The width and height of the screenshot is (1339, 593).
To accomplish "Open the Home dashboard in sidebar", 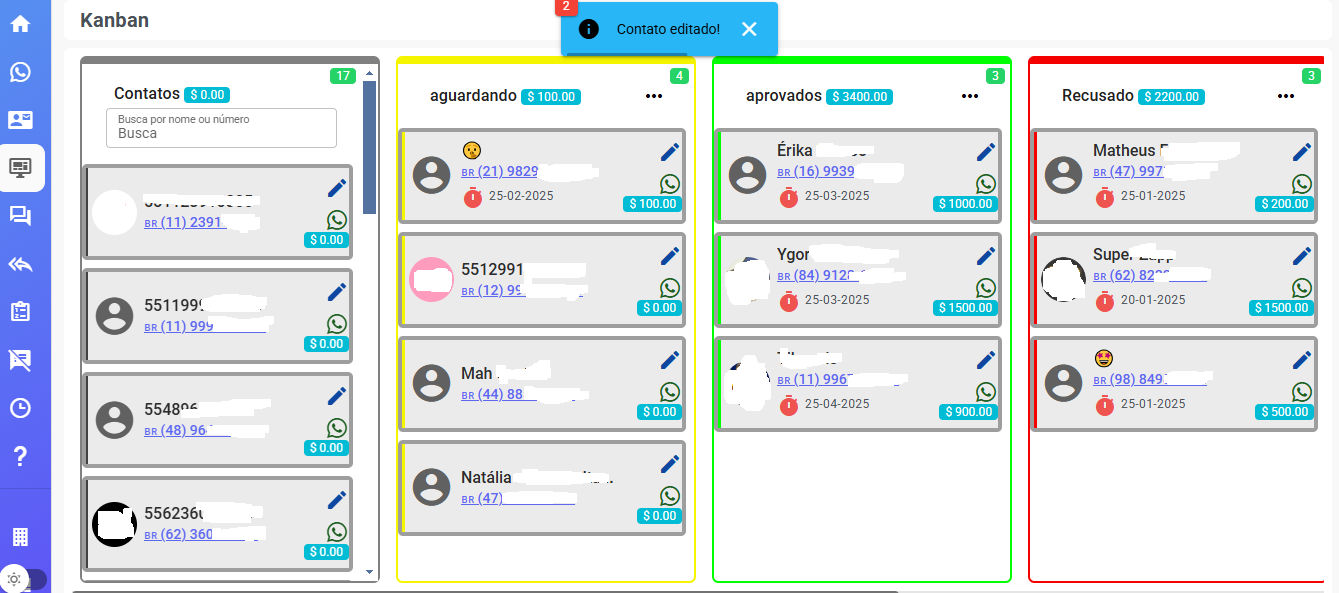I will point(20,23).
